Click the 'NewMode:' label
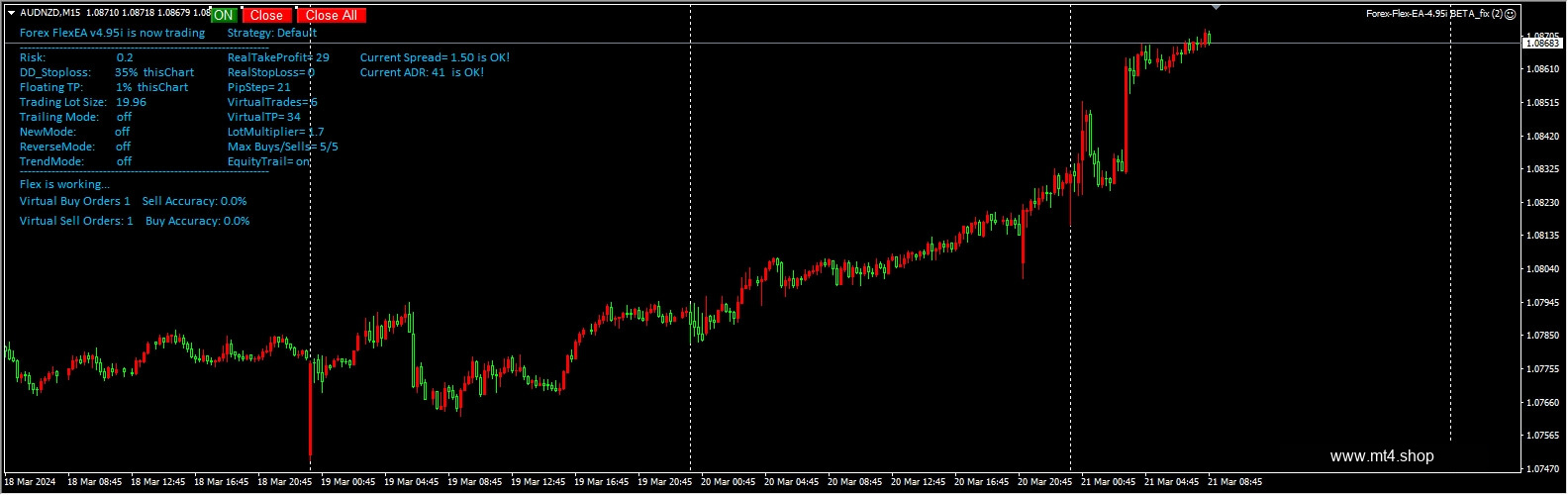The width and height of the screenshot is (1568, 495). 48,132
